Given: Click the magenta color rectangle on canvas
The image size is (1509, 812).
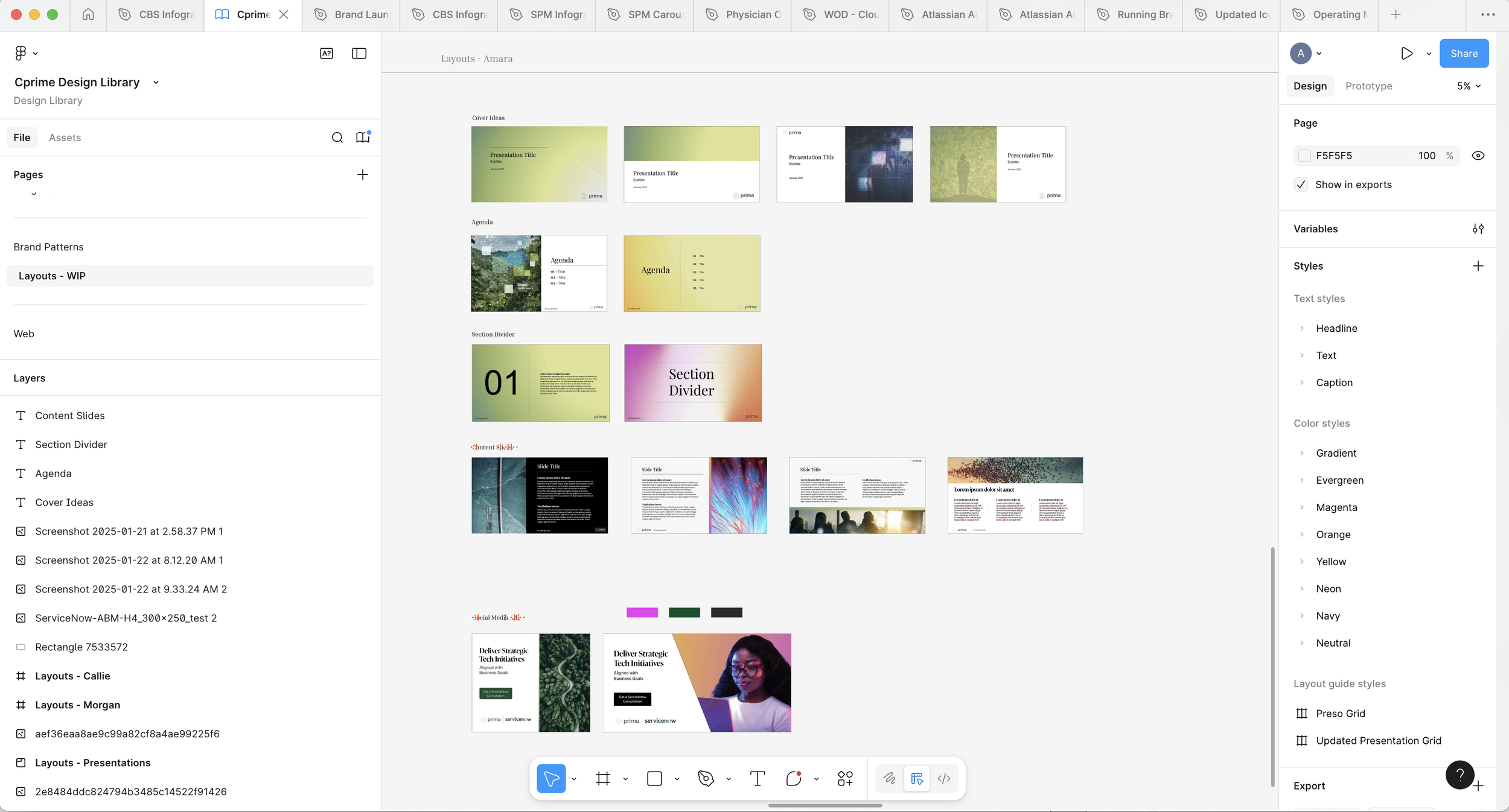Looking at the screenshot, I should (x=642, y=612).
